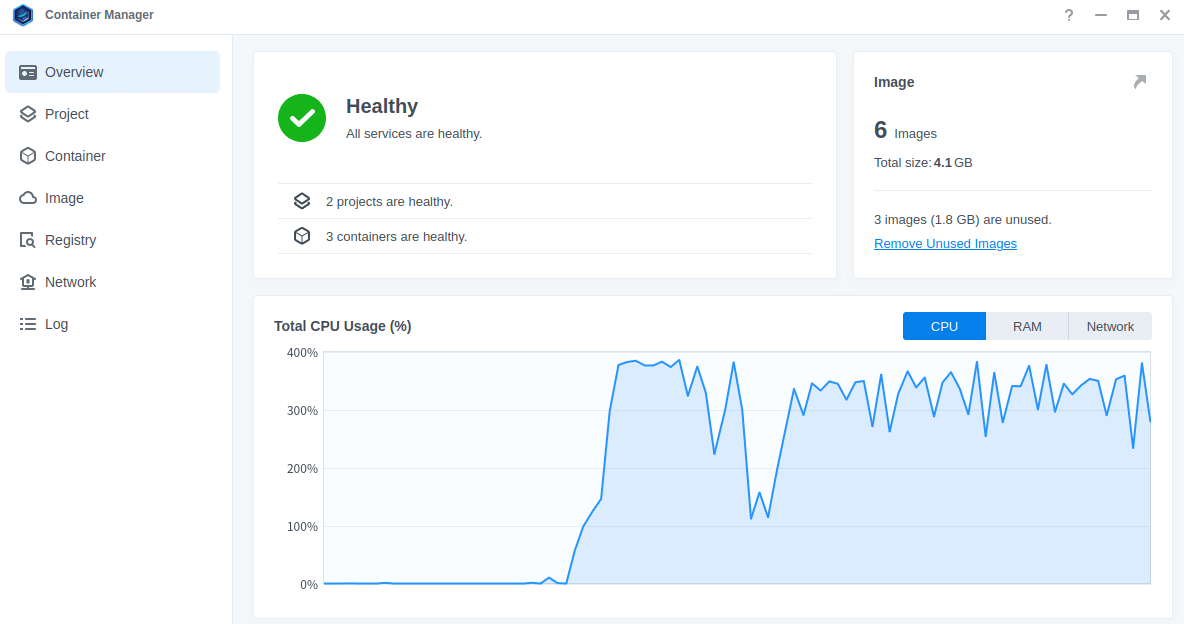
Task: Navigate to the Image section
Action: coord(113,198)
